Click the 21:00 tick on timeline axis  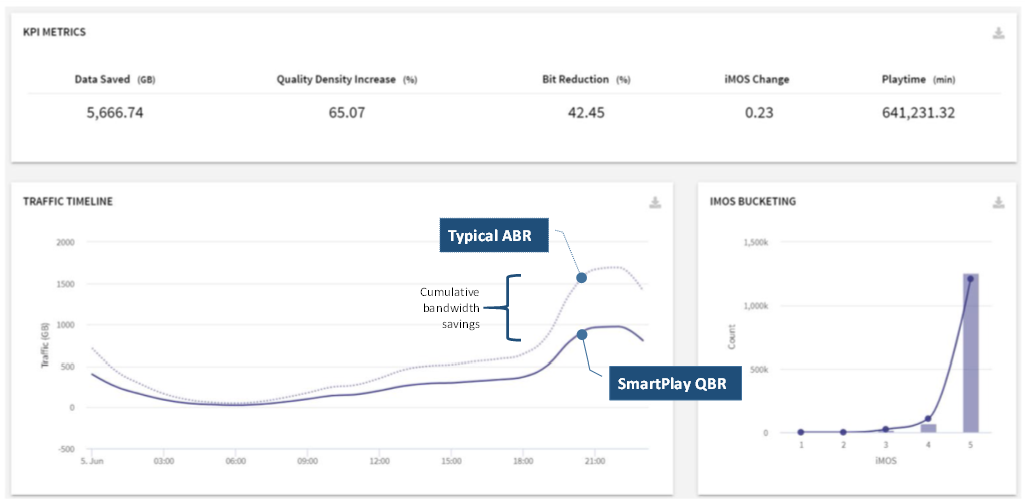[594, 461]
